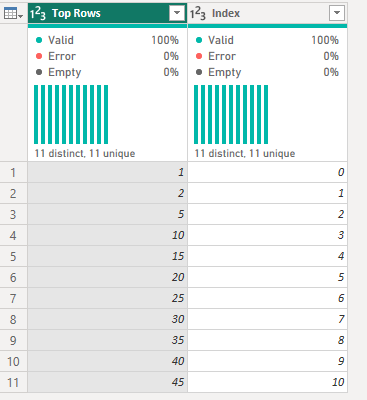Select row number 11 header
Viewport: 367px width, 400px height.
[x=13, y=382]
